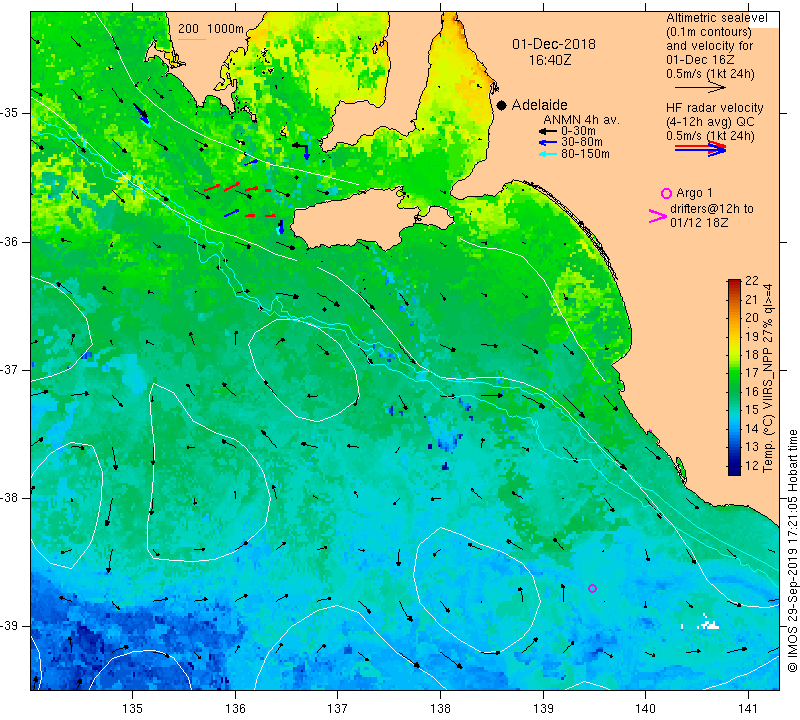
Task: Click the 01-Dec-2018 date label
Action: click(x=554, y=44)
